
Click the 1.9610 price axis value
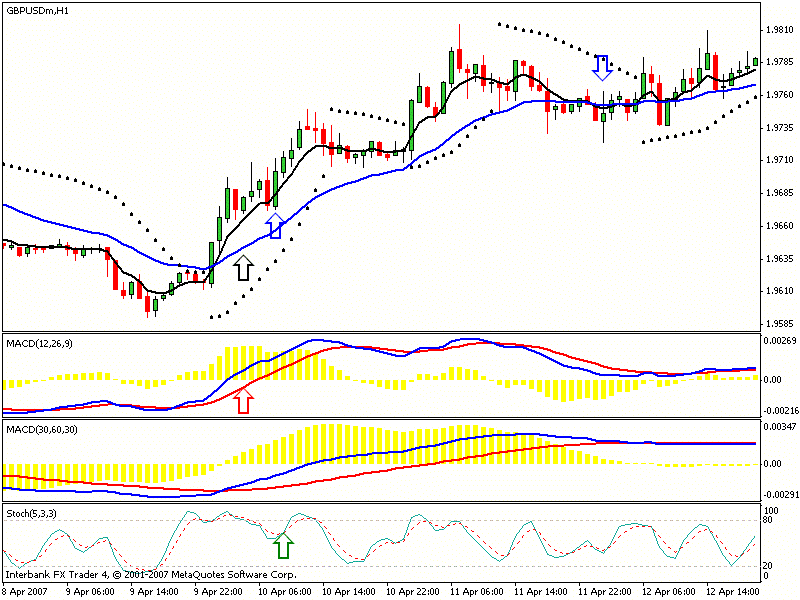coord(780,291)
